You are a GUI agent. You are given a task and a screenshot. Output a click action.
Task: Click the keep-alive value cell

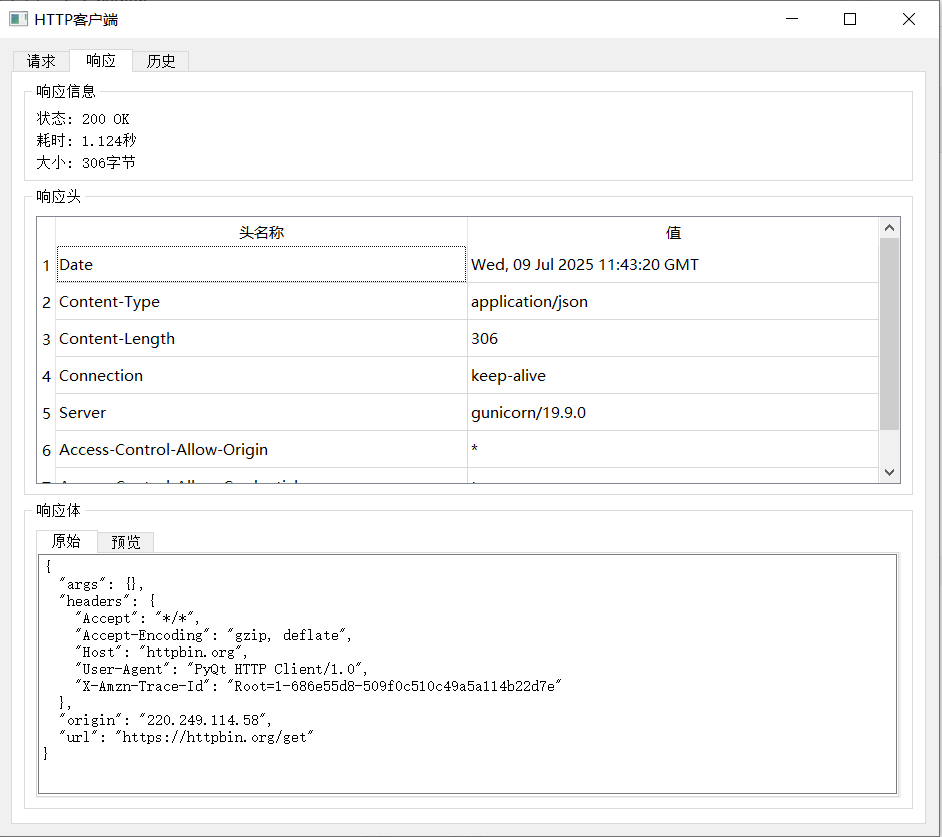coord(673,376)
